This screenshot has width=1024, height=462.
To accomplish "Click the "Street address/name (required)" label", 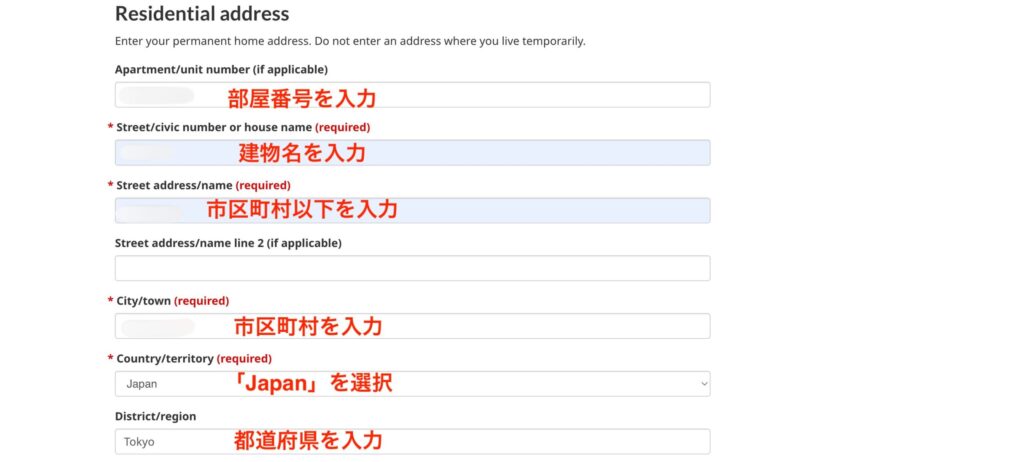I will pos(203,185).
